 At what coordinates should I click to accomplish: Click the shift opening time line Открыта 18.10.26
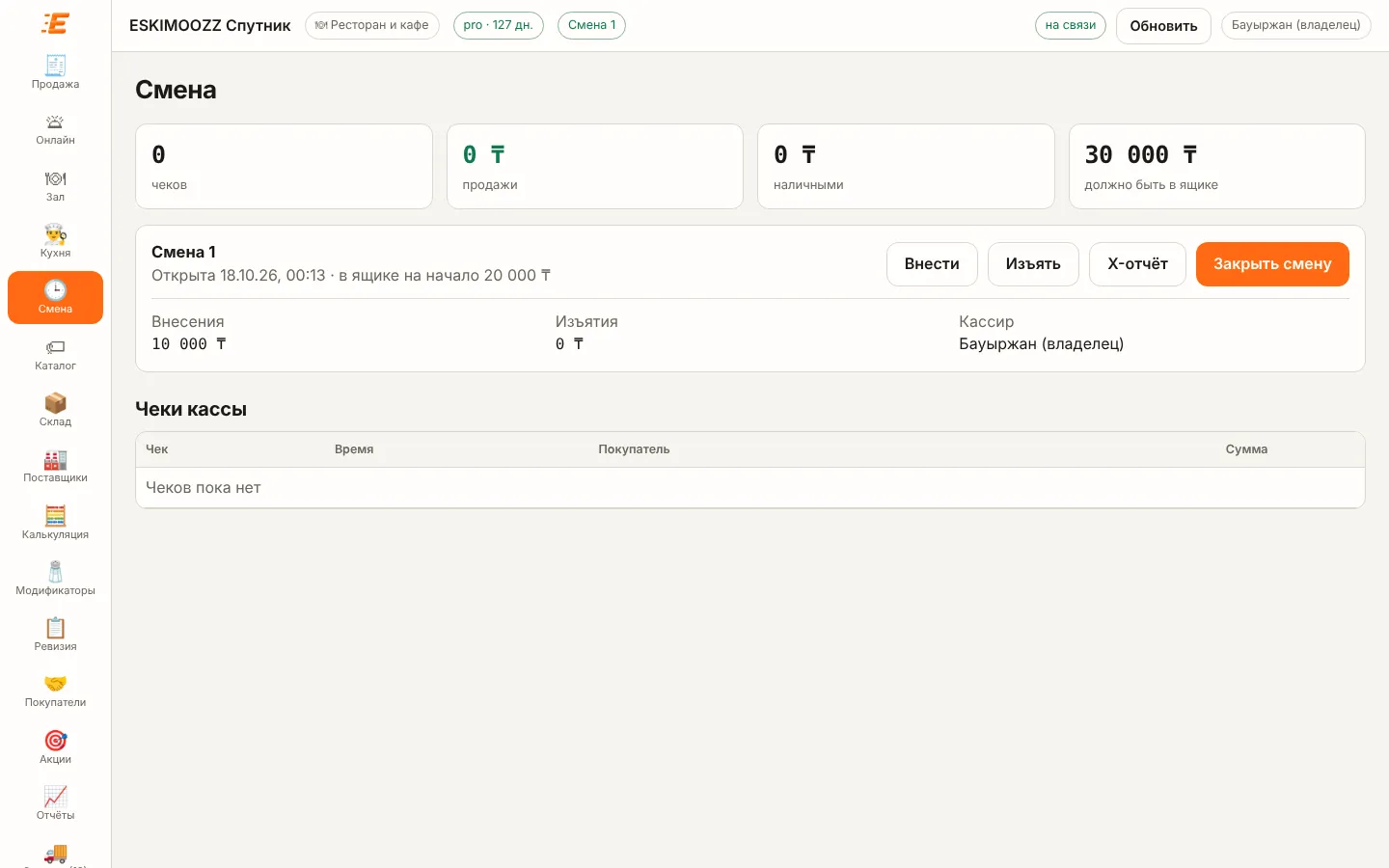pyautogui.click(x=351, y=276)
